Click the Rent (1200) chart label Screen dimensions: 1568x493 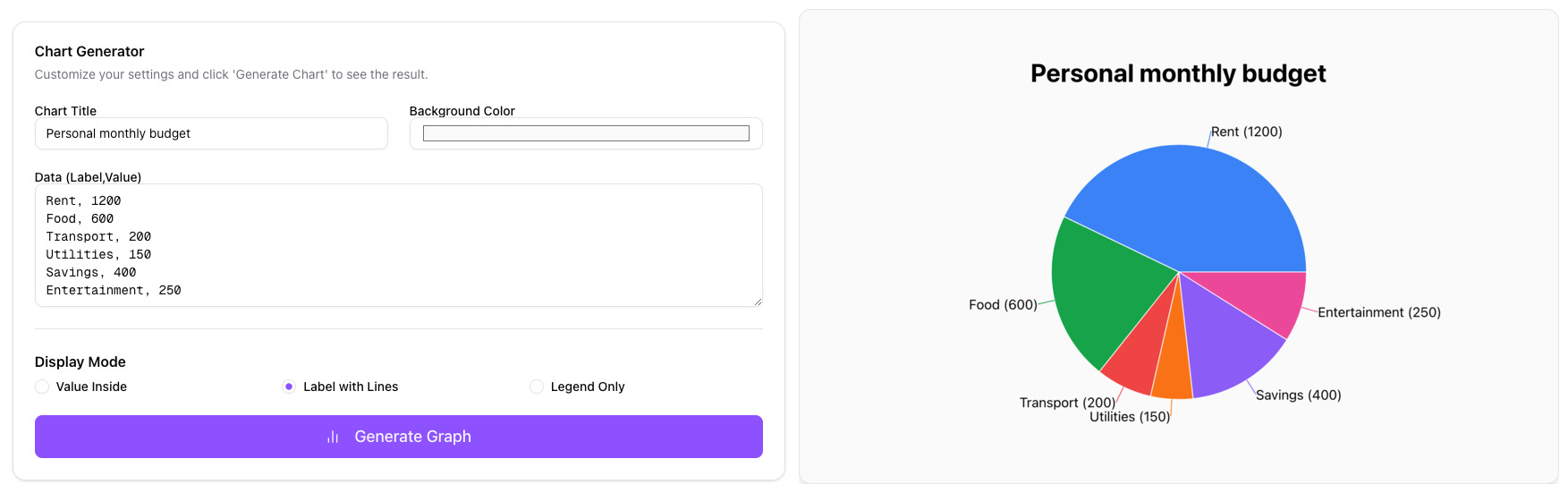coord(1246,132)
